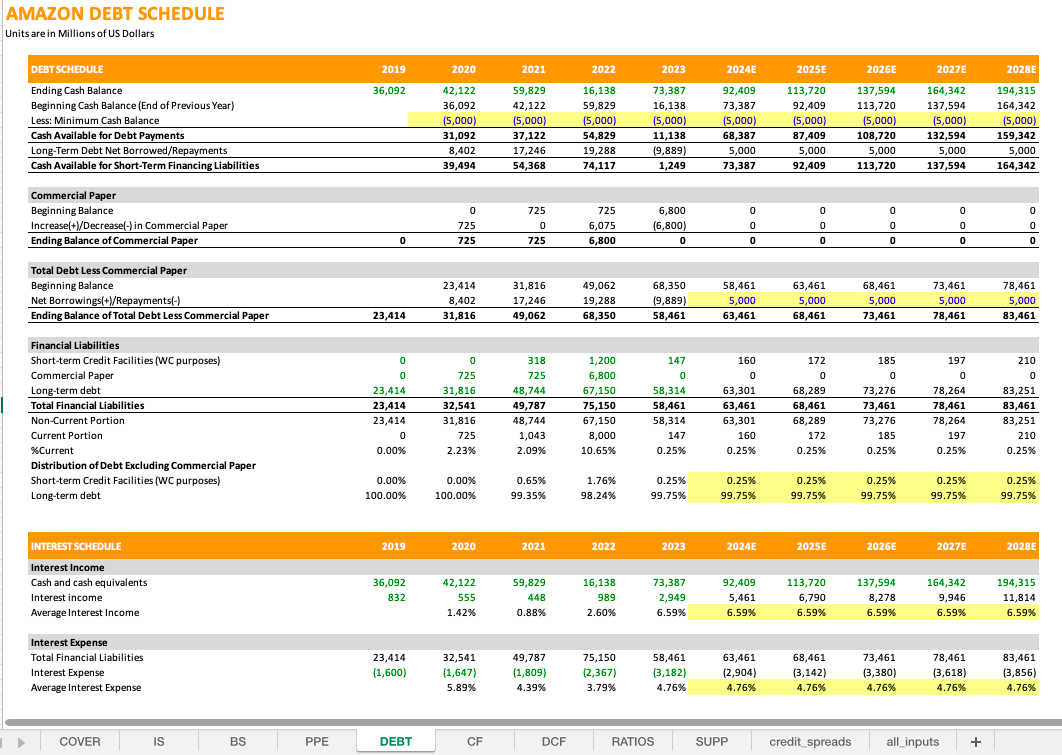Switch to credit_spreads sheet tab
1062x755 pixels.
[810, 741]
